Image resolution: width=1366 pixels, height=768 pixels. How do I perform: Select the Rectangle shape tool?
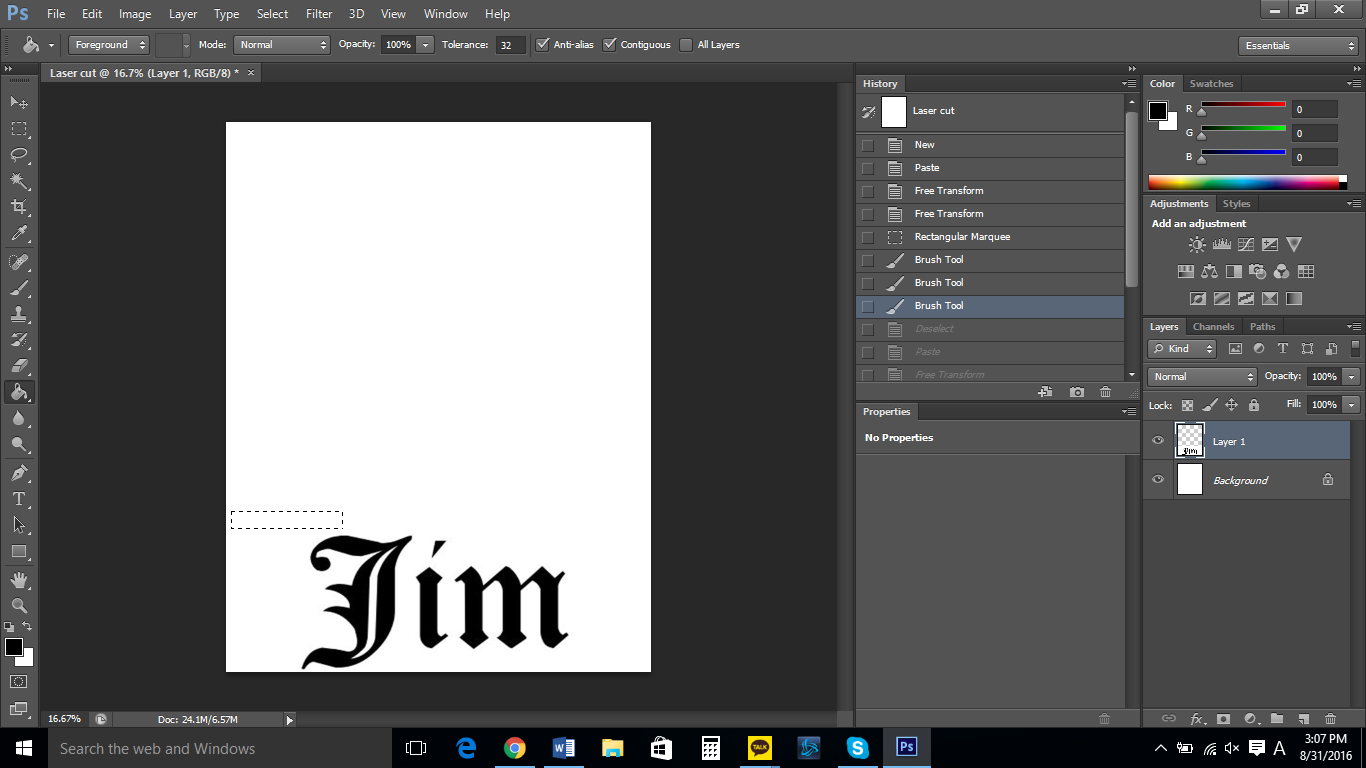[x=19, y=551]
